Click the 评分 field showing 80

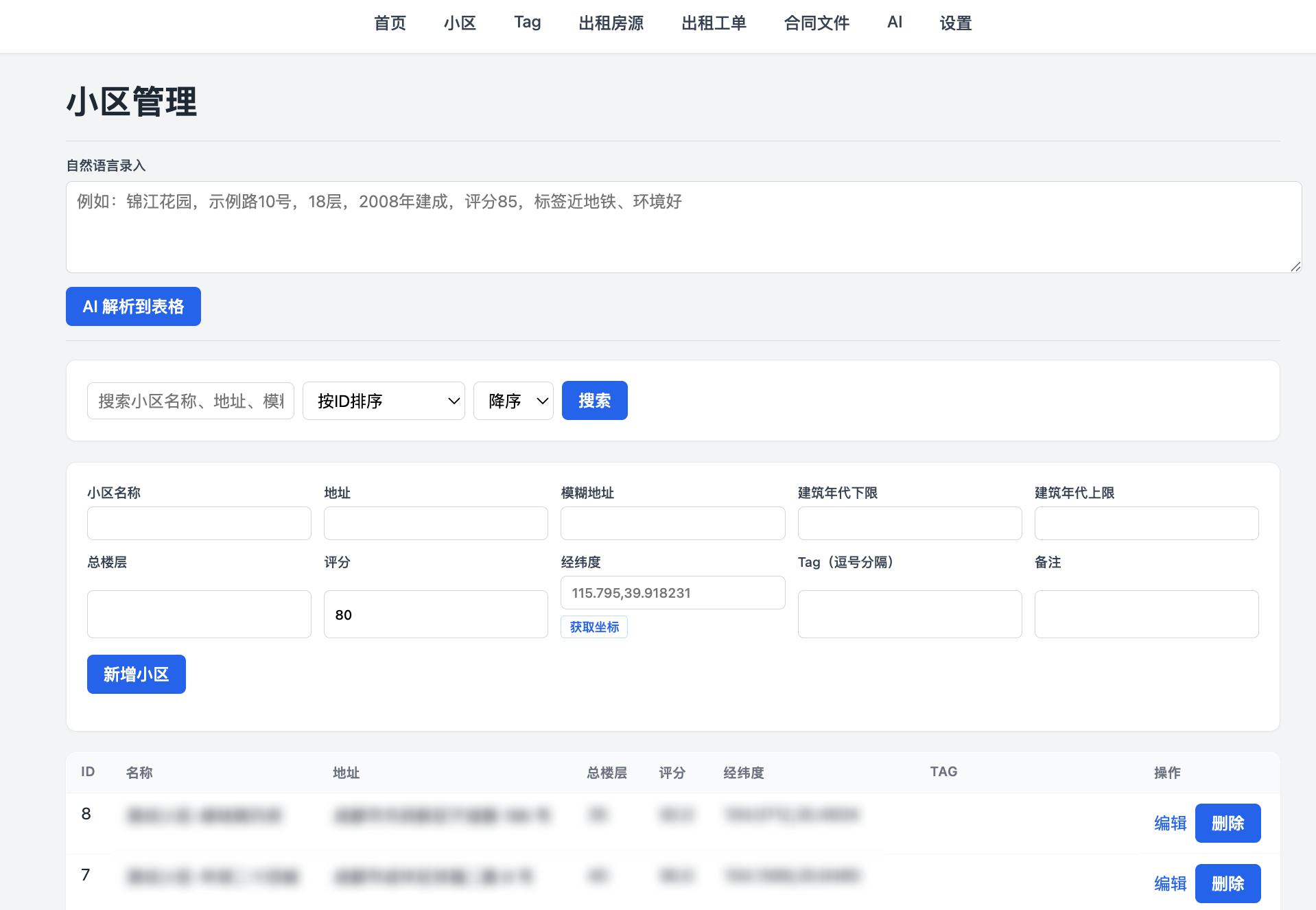[x=436, y=614]
